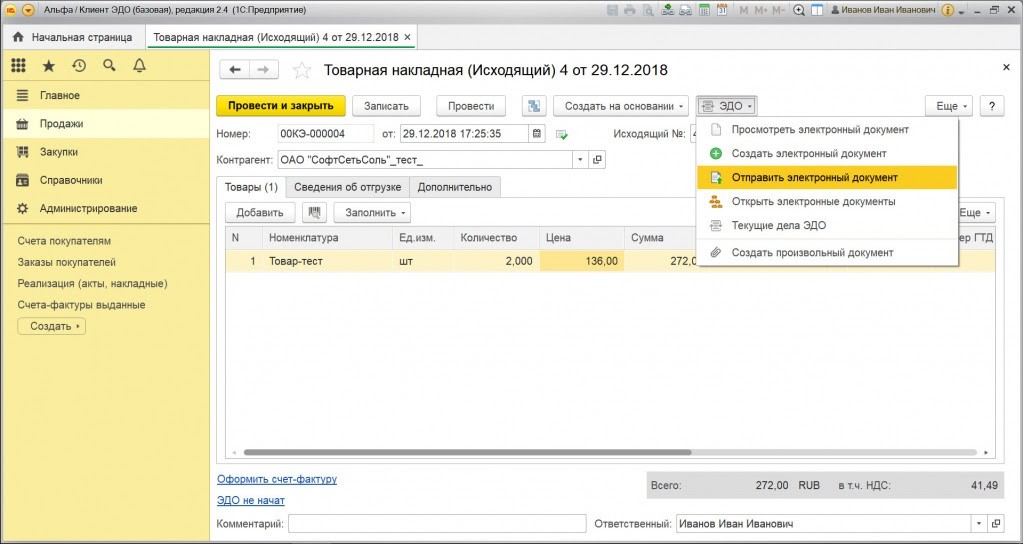1023x544 pixels.
Task: Expand the Создать на основании dropdown
Action: [626, 106]
